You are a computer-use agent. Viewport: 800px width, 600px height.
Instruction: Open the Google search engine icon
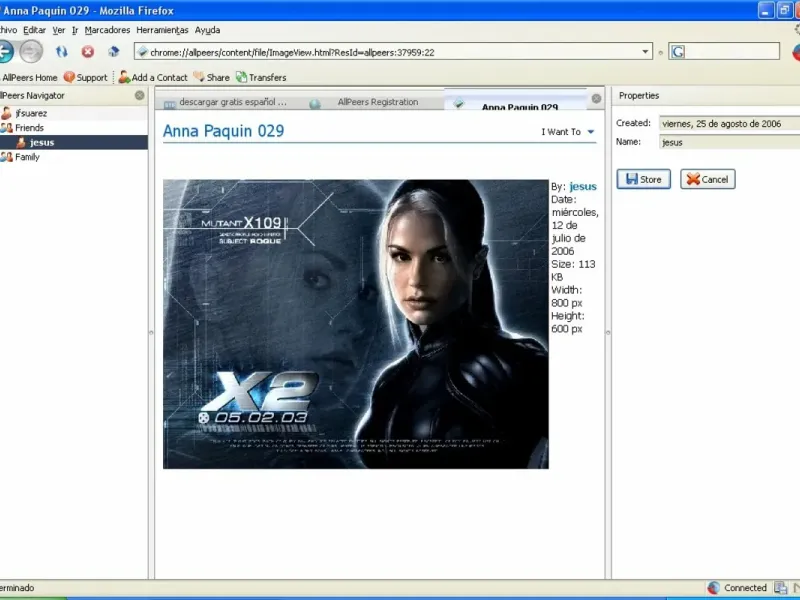tap(678, 52)
